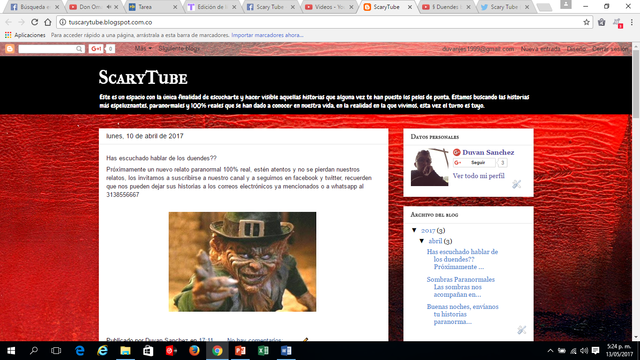Open the Windows Store taskbar icon

(148, 351)
